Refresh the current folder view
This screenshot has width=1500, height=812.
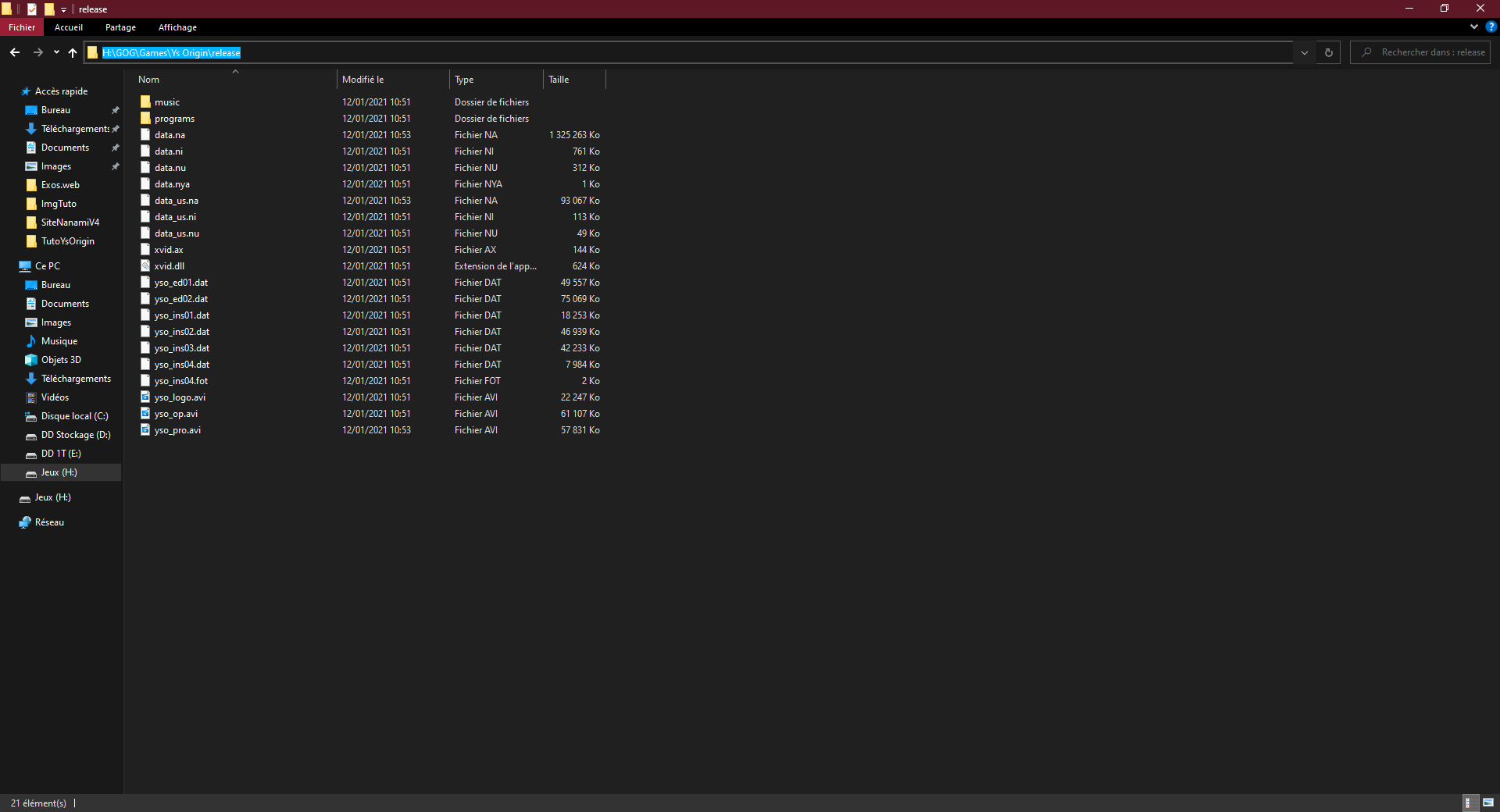click(1328, 52)
